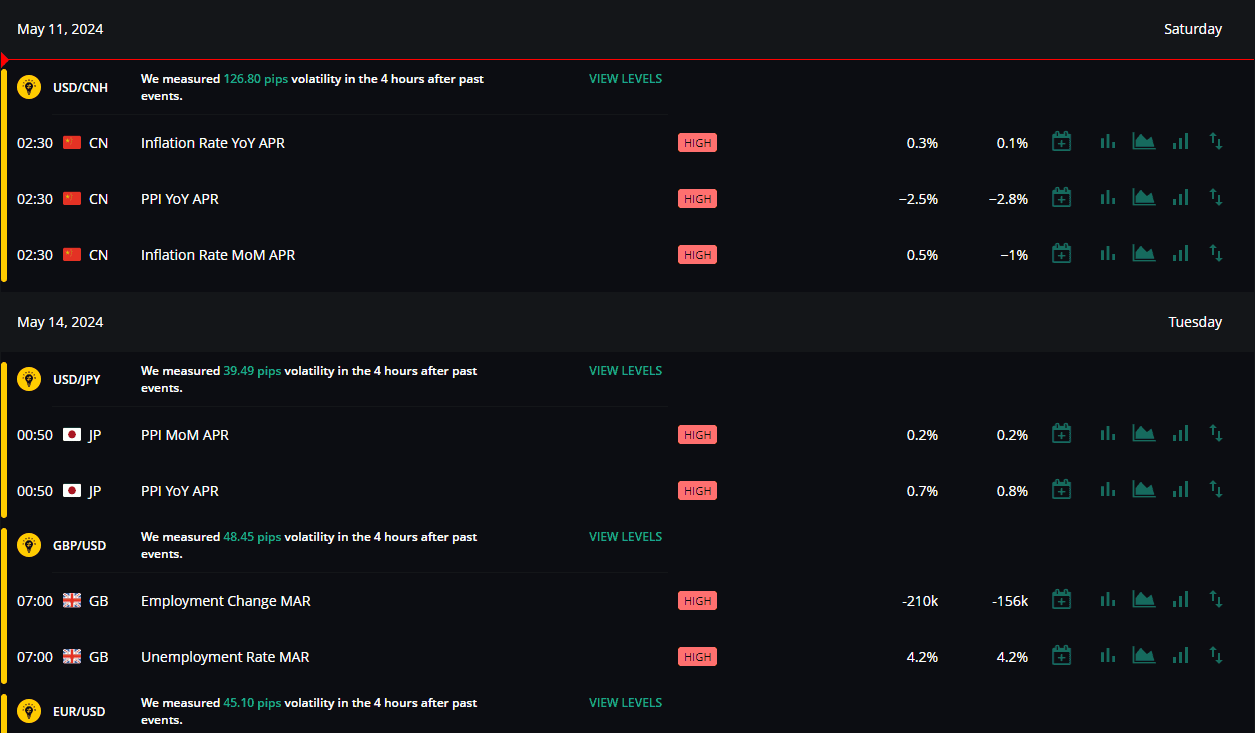Click USD/CNH lightbulb insight icon
Viewport: 1255px width, 733px height.
tap(29, 87)
